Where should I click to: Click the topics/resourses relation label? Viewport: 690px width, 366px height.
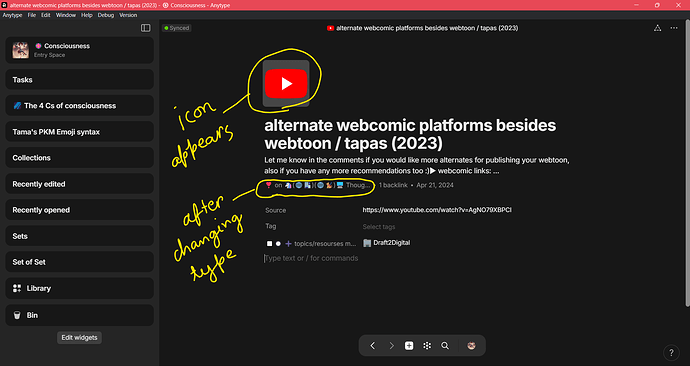tap(312, 243)
